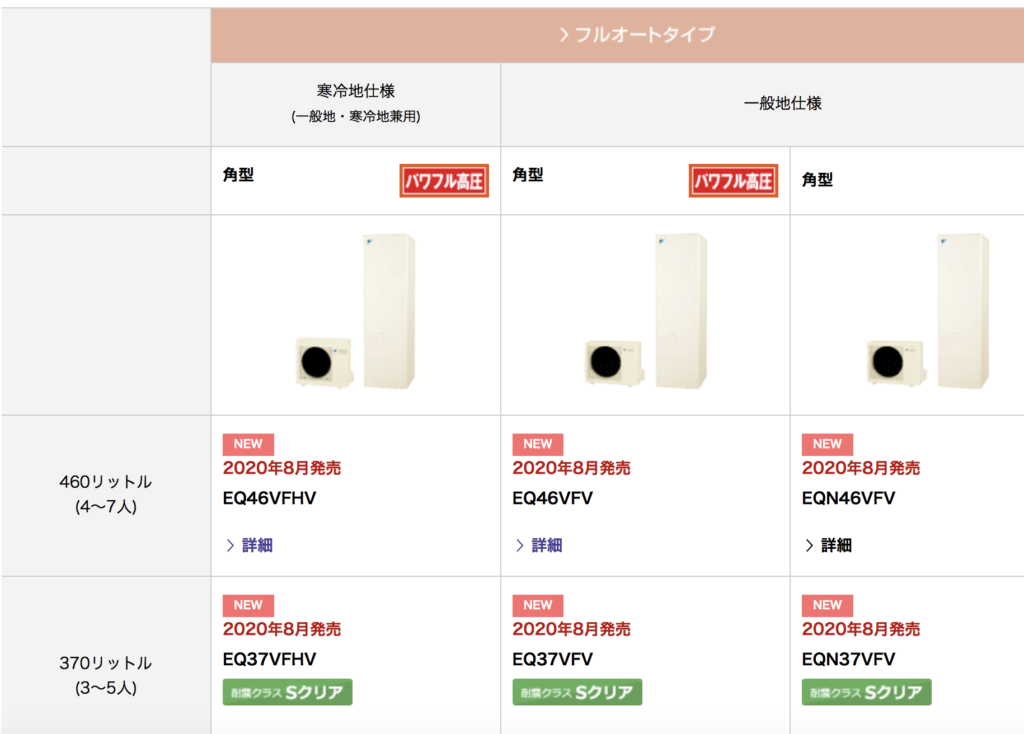Click 耐震クラス Sクリア badge under EQ37VFHV
1024x734 pixels.
288,692
